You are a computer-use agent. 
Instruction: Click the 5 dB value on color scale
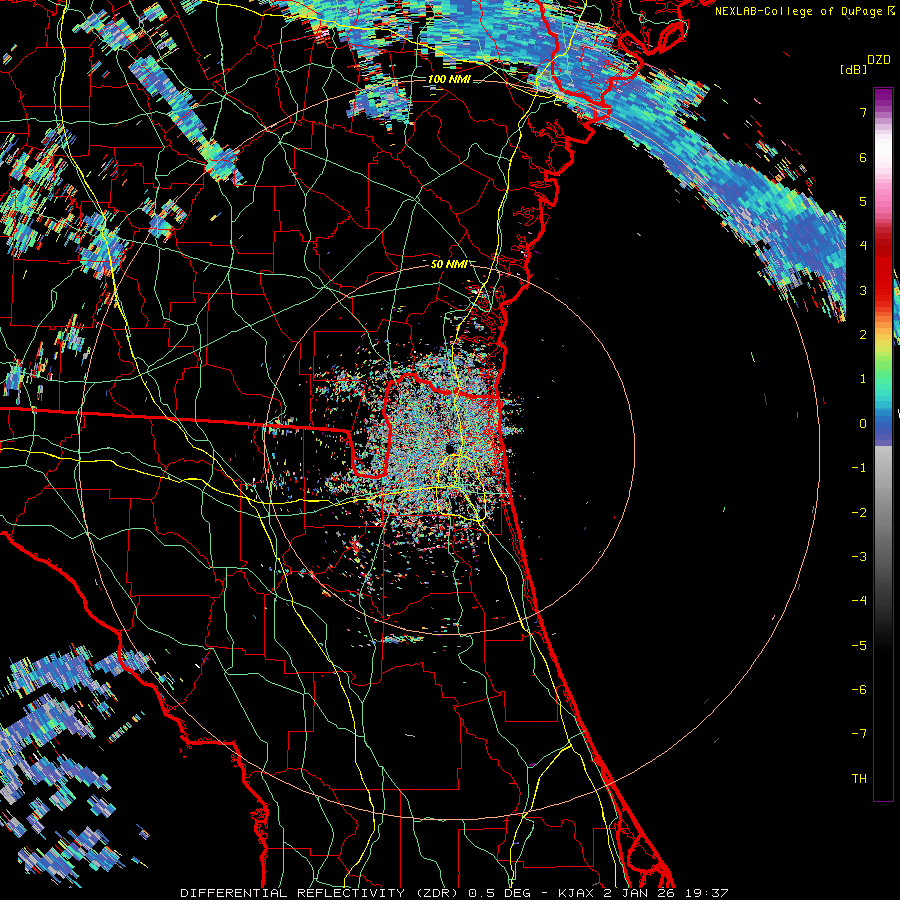pyautogui.click(x=863, y=201)
